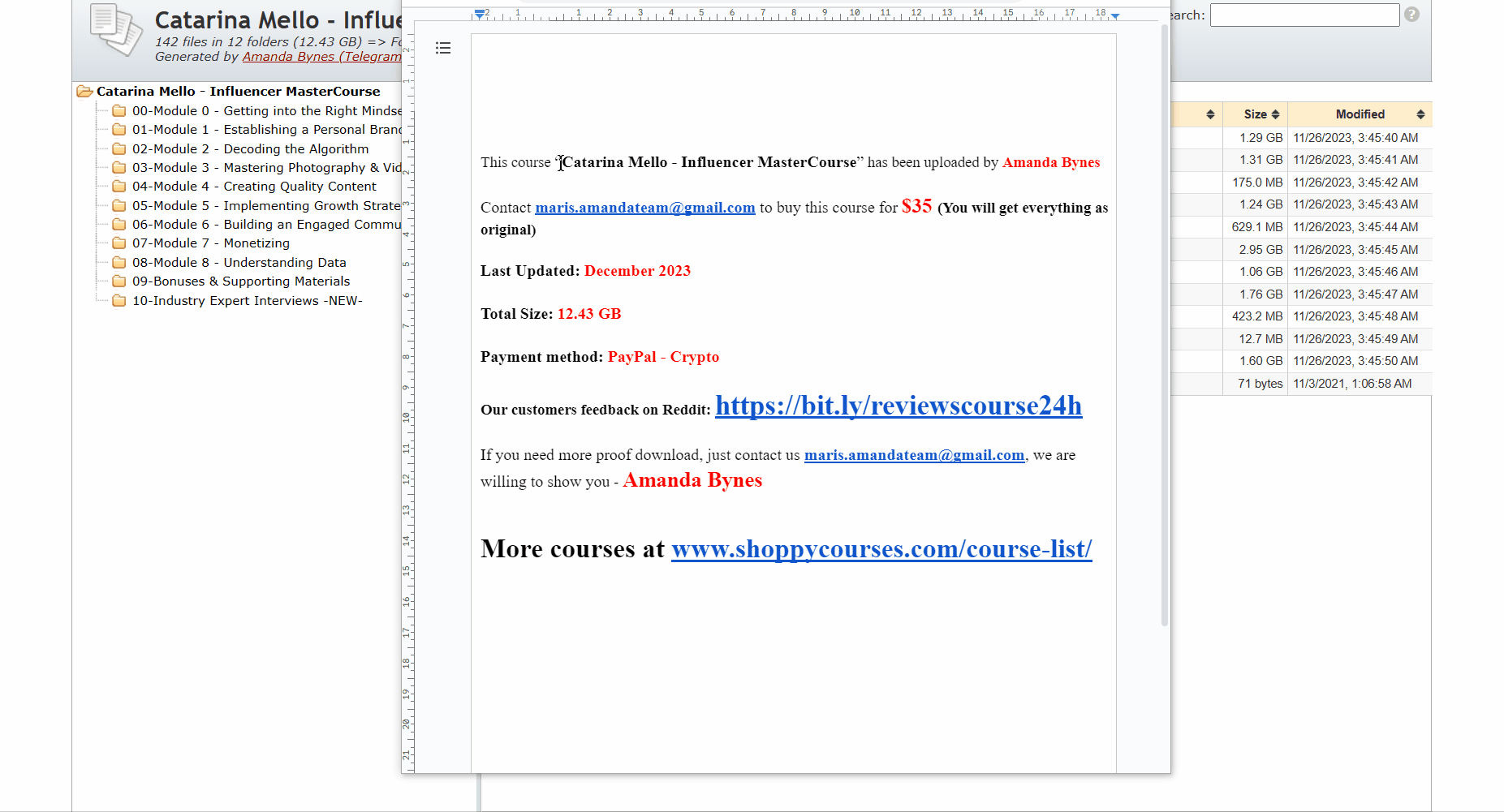The image size is (1504, 812).
Task: Click the left indent marker on ruler
Action: (x=480, y=15)
